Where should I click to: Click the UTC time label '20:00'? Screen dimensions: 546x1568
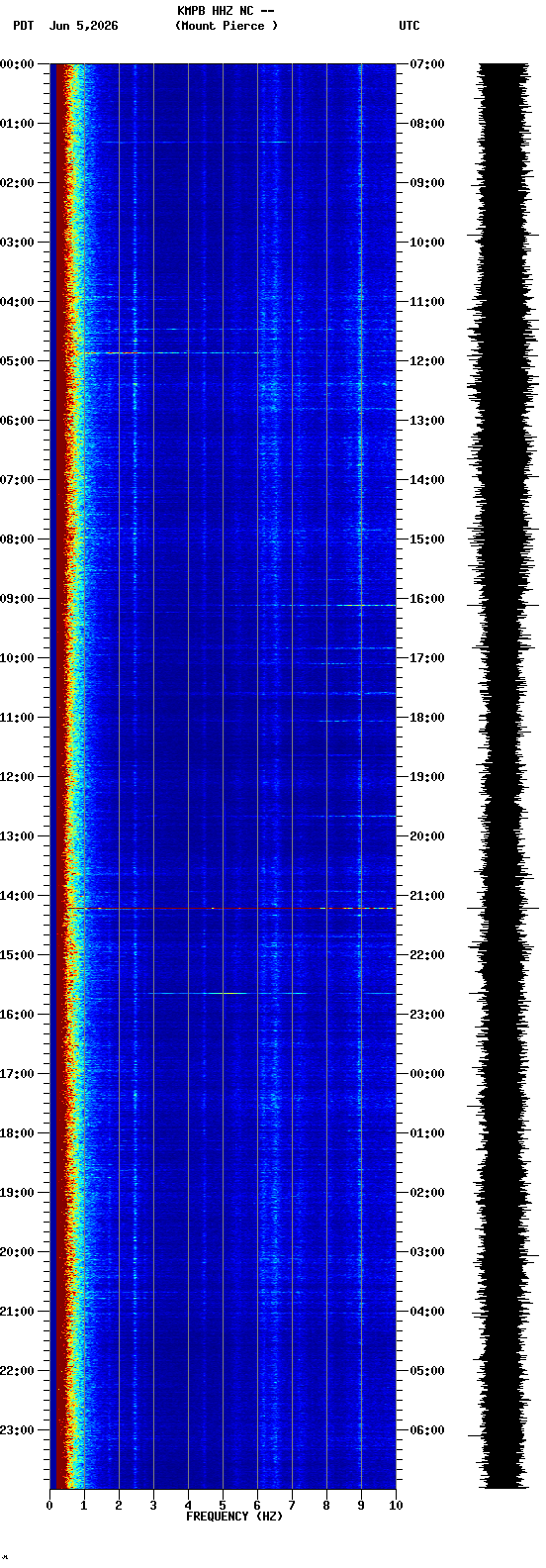tap(427, 836)
